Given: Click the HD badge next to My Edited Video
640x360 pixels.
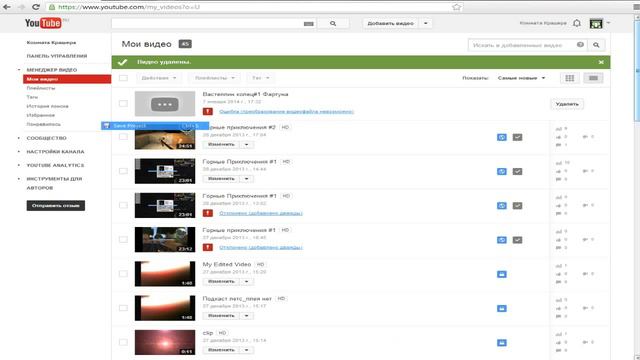Looking at the screenshot, I should [260, 264].
